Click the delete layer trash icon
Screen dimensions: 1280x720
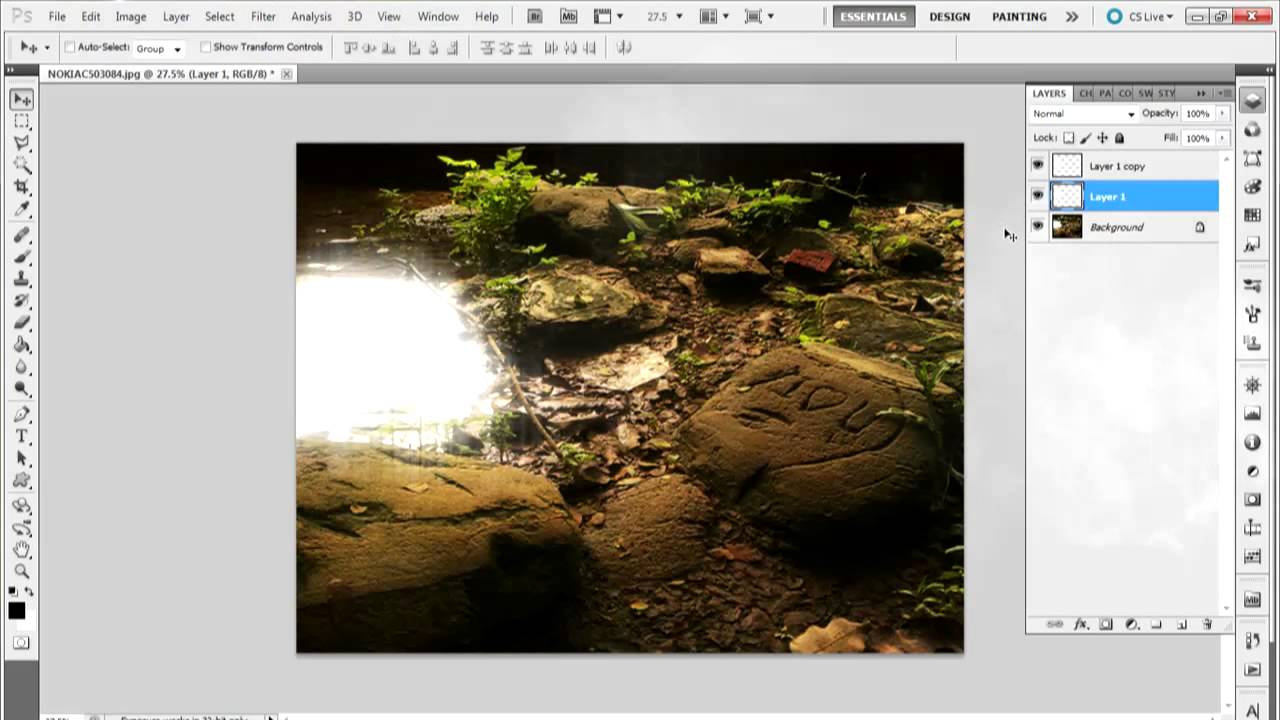(1207, 624)
